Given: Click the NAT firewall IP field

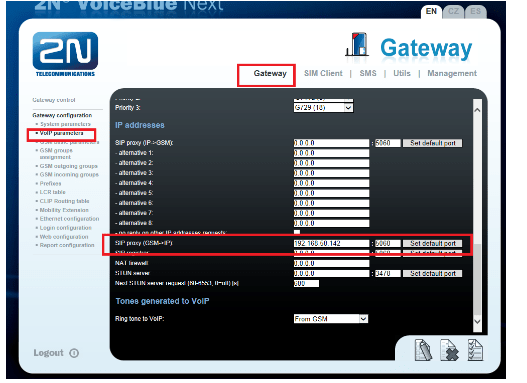Looking at the screenshot, I should (331, 264).
